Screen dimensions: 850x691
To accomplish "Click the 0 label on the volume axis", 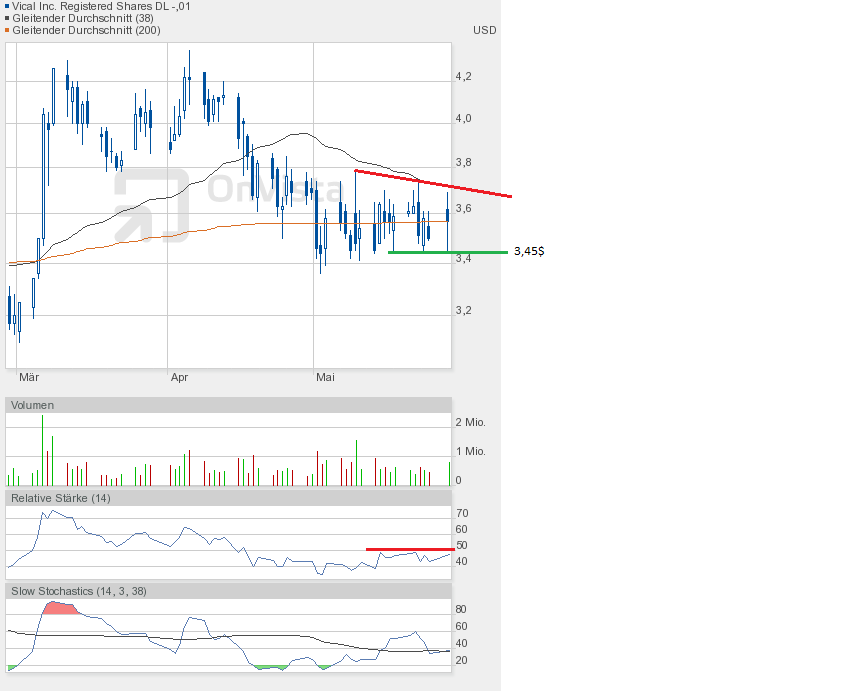I will 459,480.
